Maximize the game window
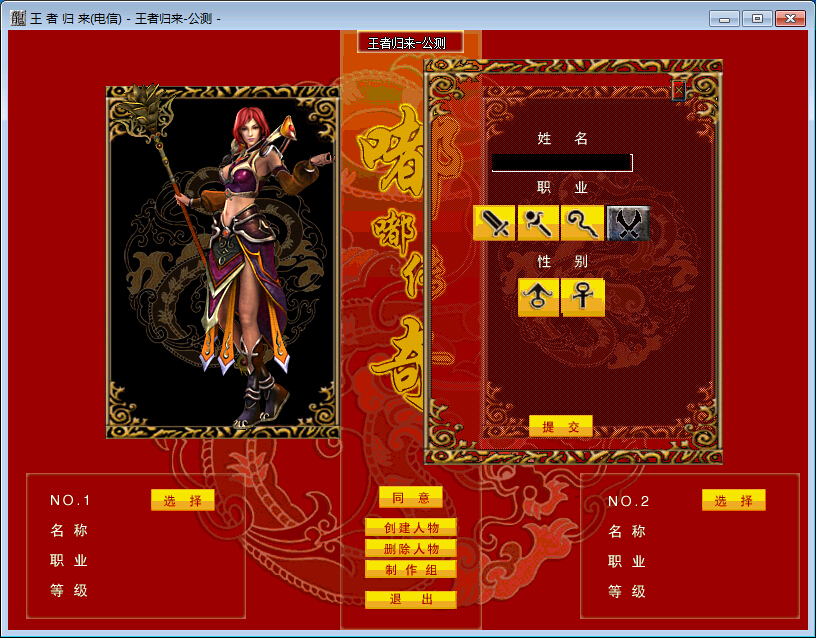The width and height of the screenshot is (816, 638). [756, 18]
